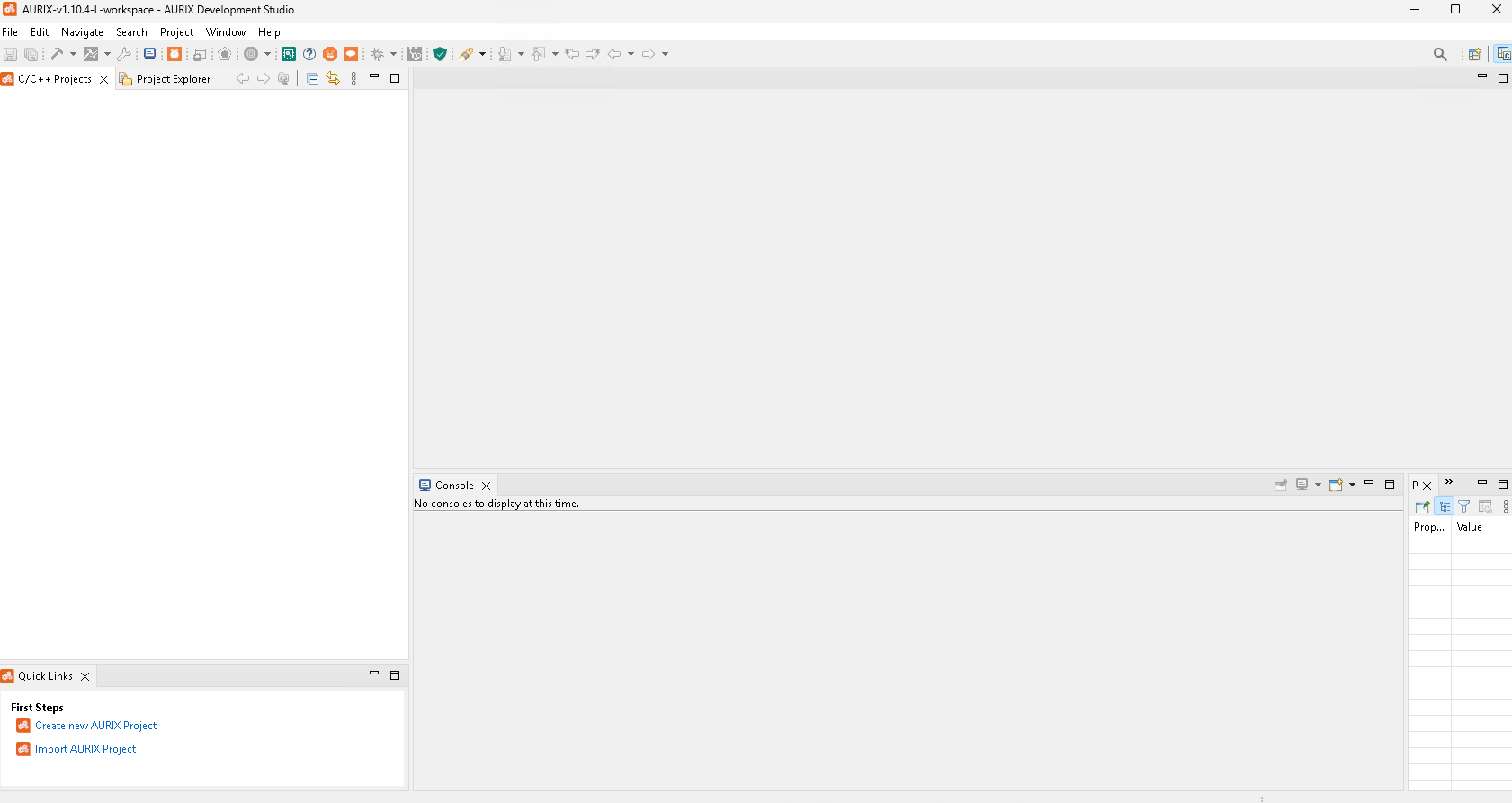This screenshot has height=803, width=1512.
Task: Close the Console tab
Action: (x=486, y=486)
